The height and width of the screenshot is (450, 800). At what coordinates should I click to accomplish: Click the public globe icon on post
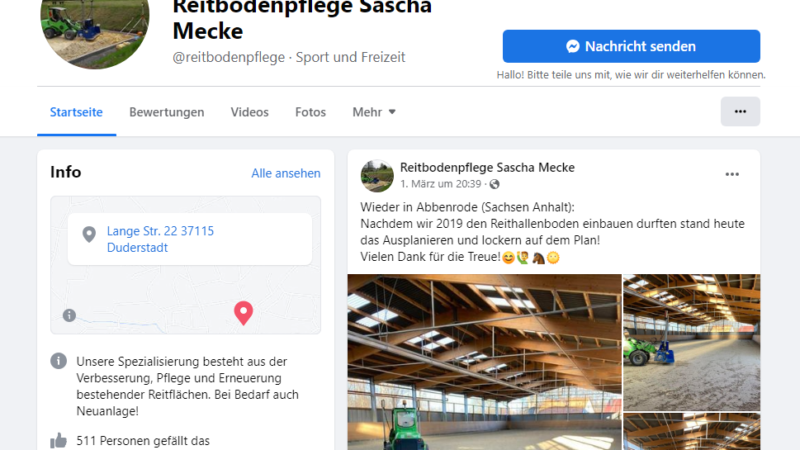pos(494,184)
